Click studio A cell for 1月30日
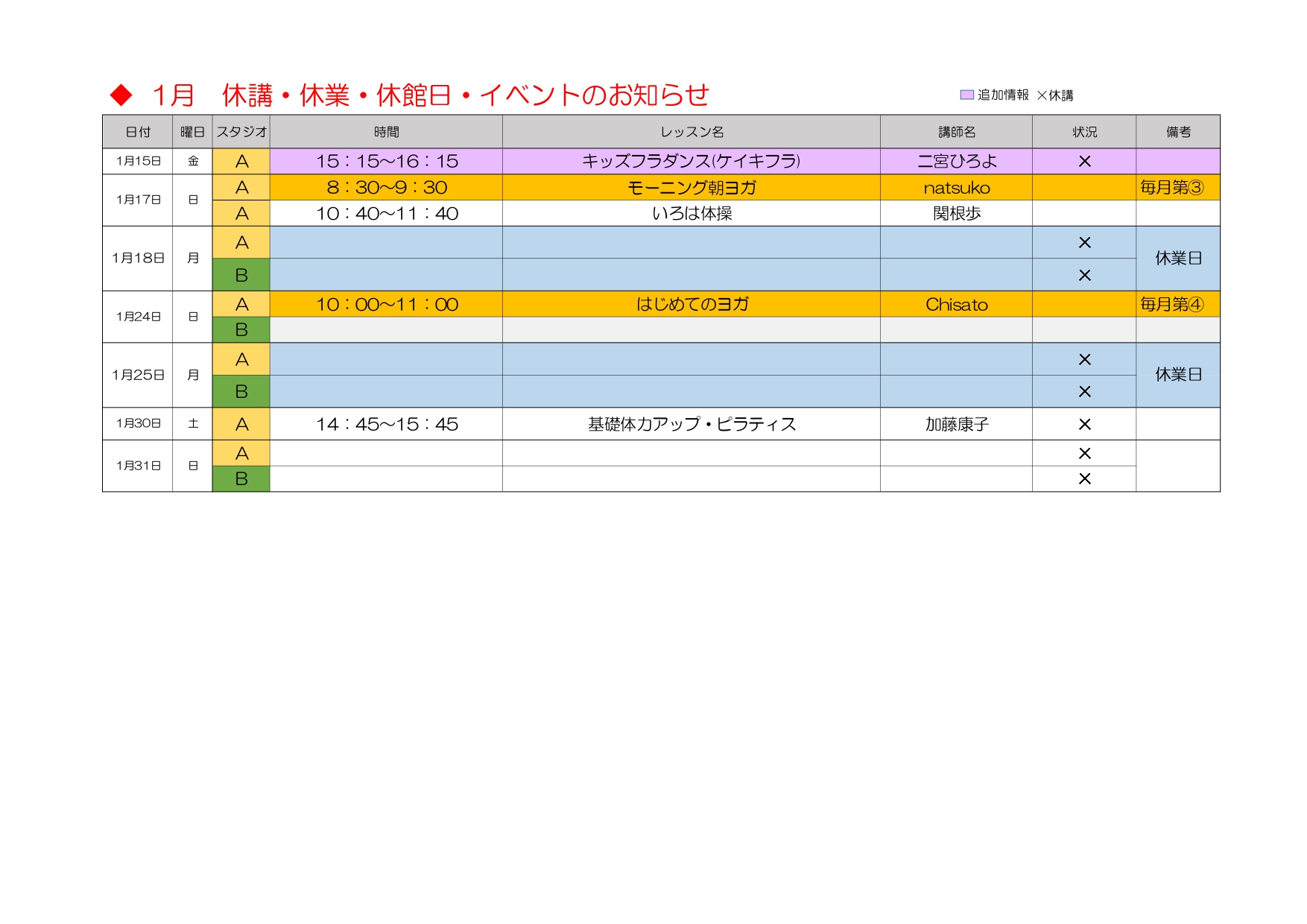 pos(241,423)
